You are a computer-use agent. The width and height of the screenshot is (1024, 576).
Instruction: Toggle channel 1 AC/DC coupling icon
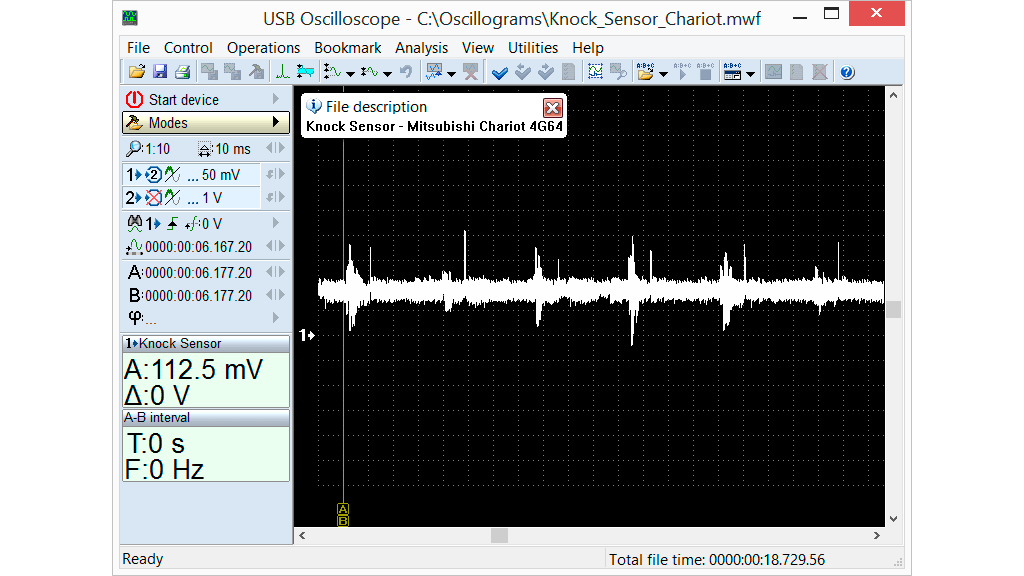[172, 175]
